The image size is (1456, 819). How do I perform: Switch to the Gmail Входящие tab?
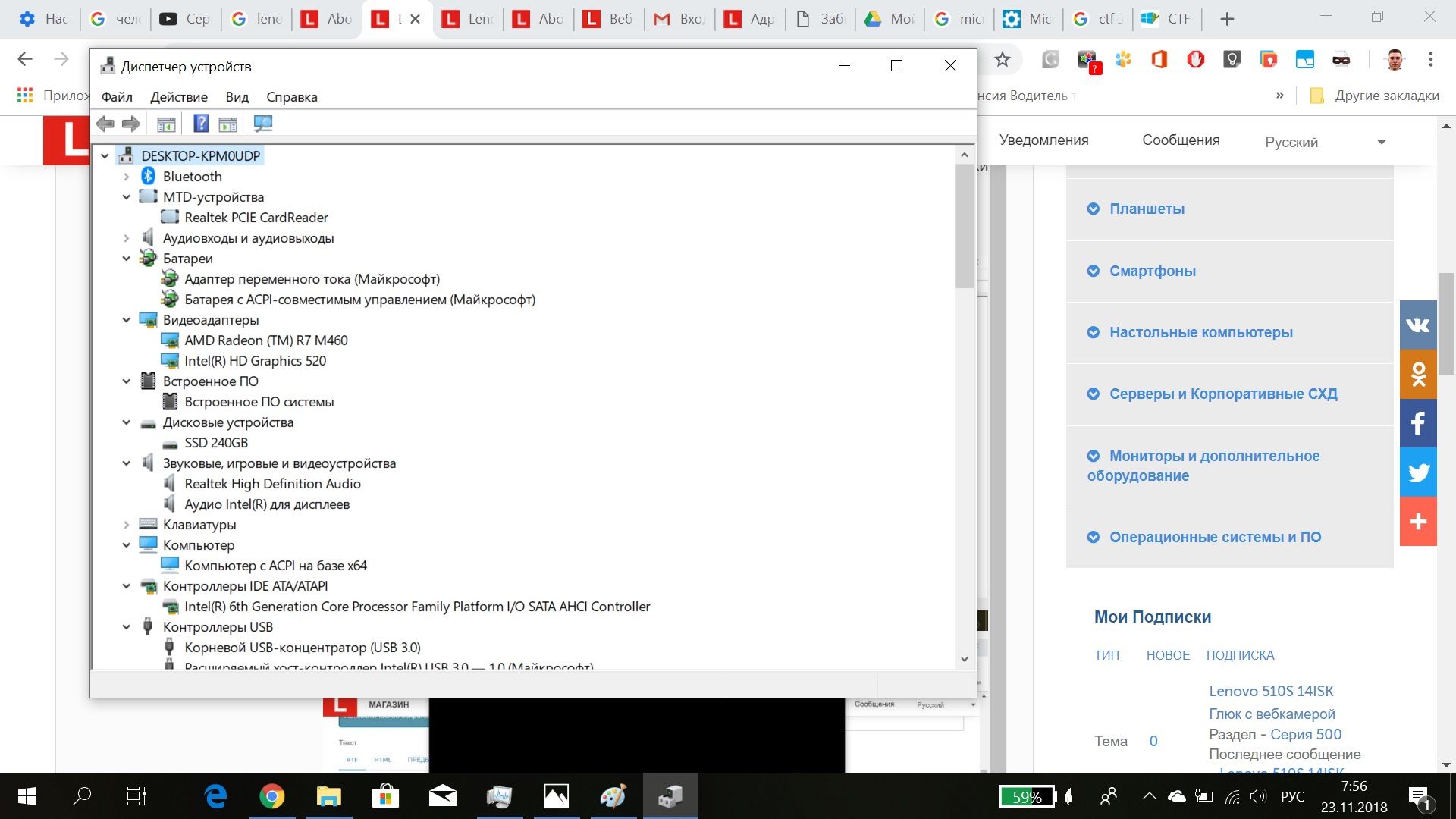[x=680, y=20]
